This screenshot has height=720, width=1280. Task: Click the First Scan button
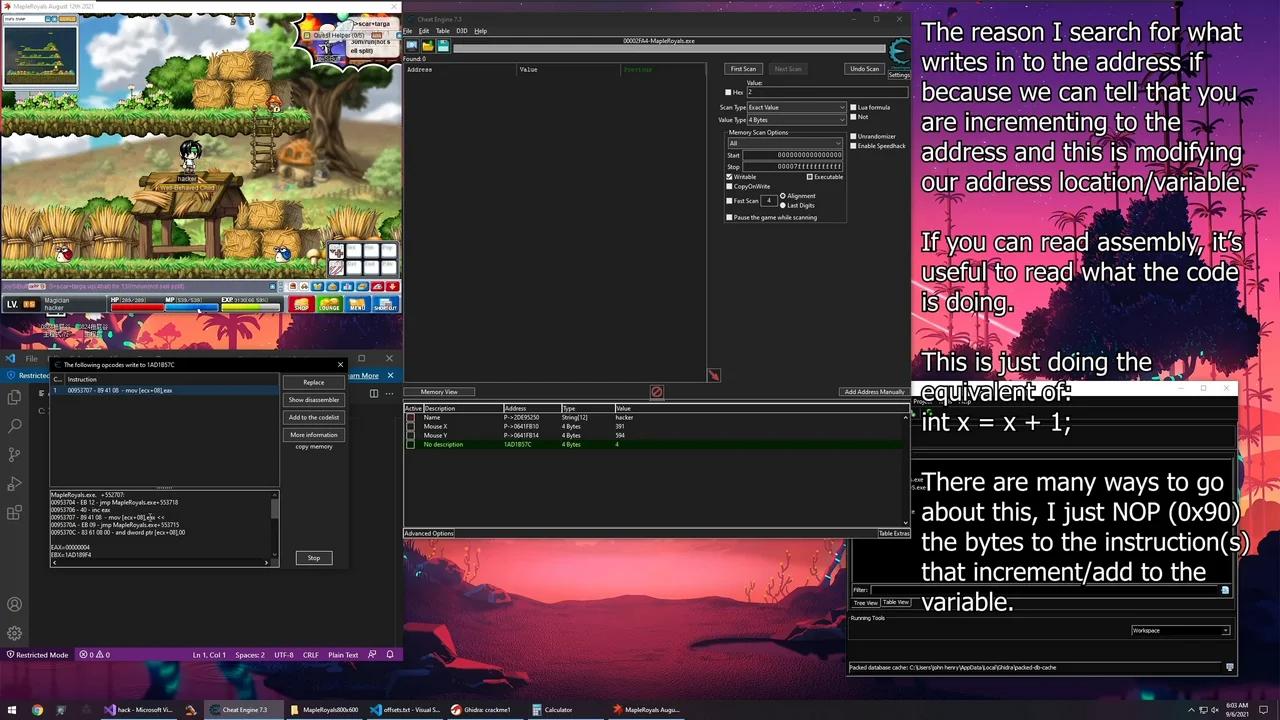(x=743, y=68)
